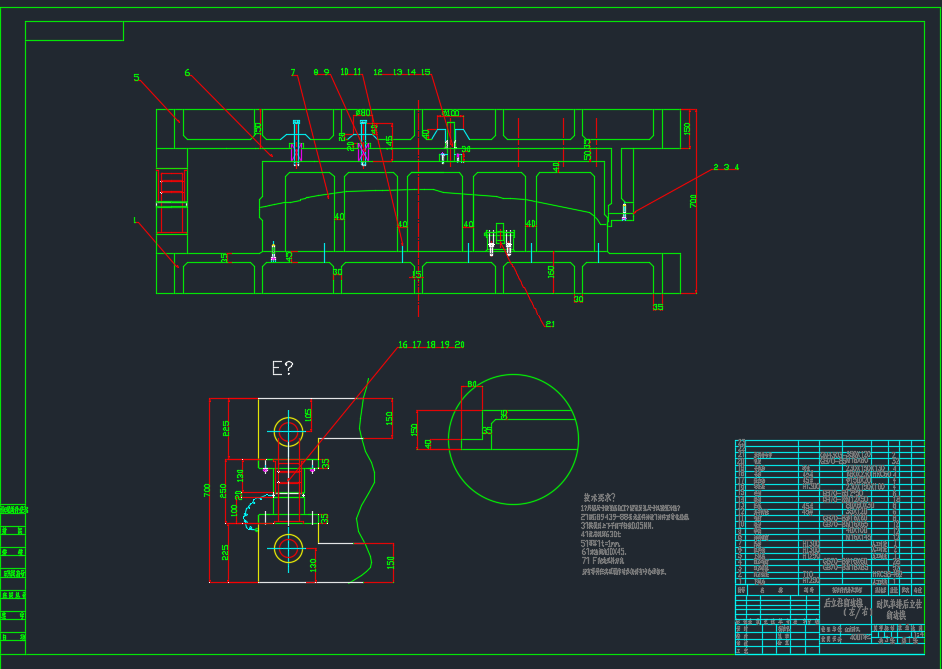Click the 700 height dimension on main view

(x=692, y=202)
